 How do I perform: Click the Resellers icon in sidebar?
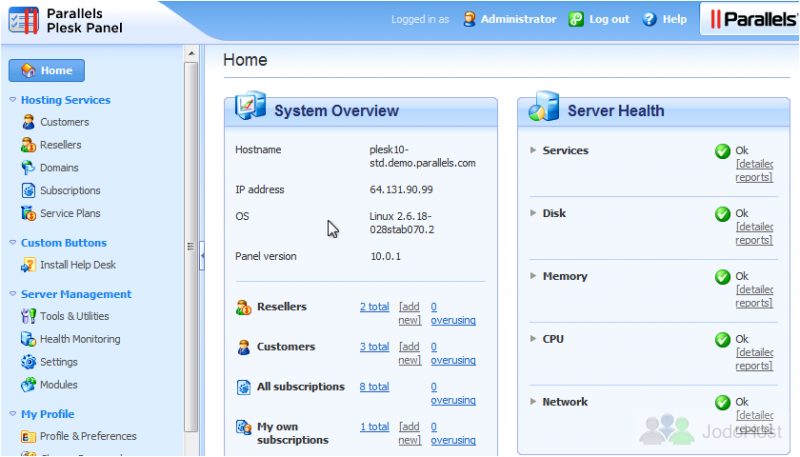click(x=29, y=145)
